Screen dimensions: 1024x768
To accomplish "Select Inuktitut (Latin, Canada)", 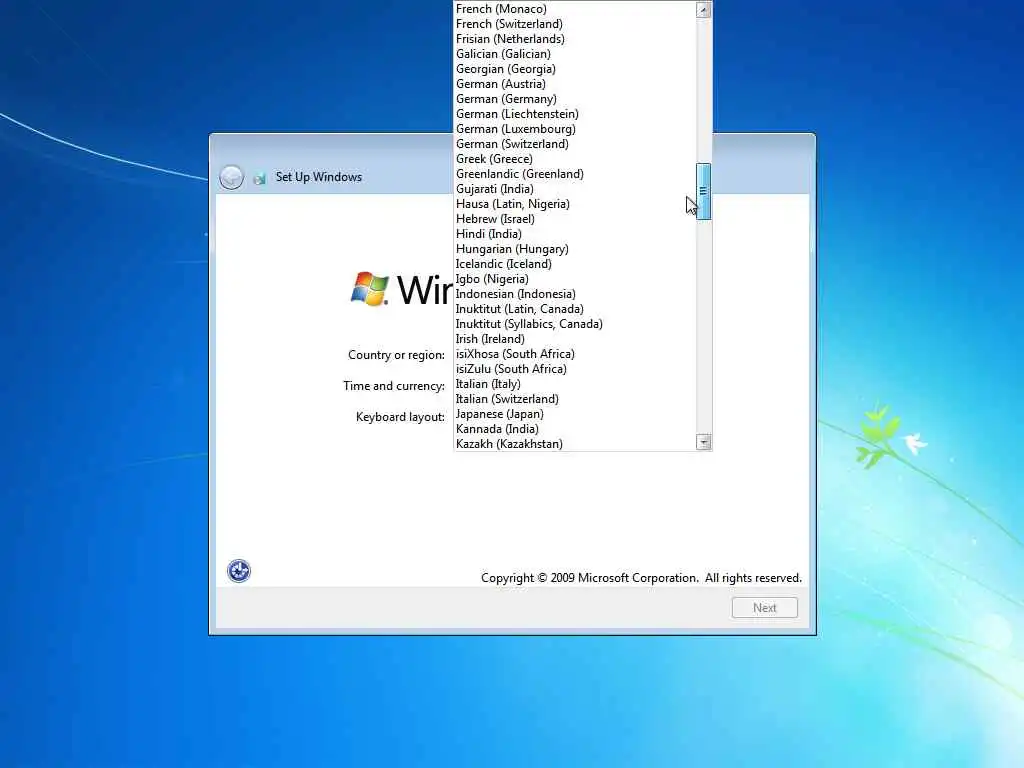I will [575, 309].
